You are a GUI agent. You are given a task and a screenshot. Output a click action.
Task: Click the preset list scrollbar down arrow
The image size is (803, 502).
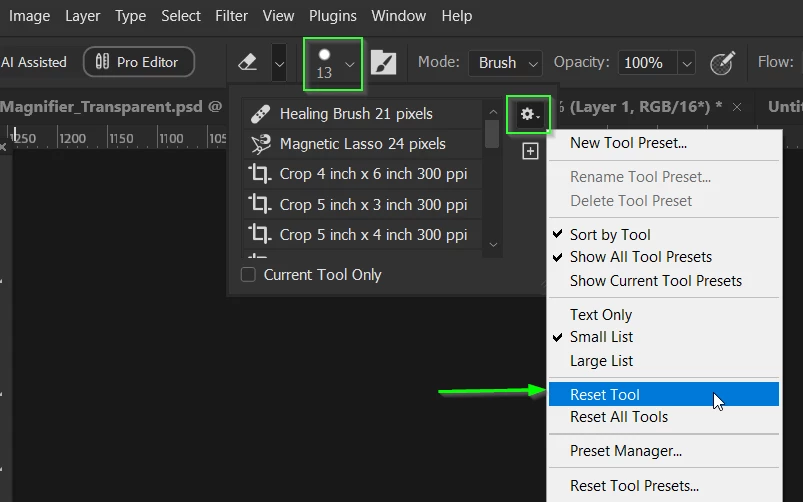click(x=493, y=245)
